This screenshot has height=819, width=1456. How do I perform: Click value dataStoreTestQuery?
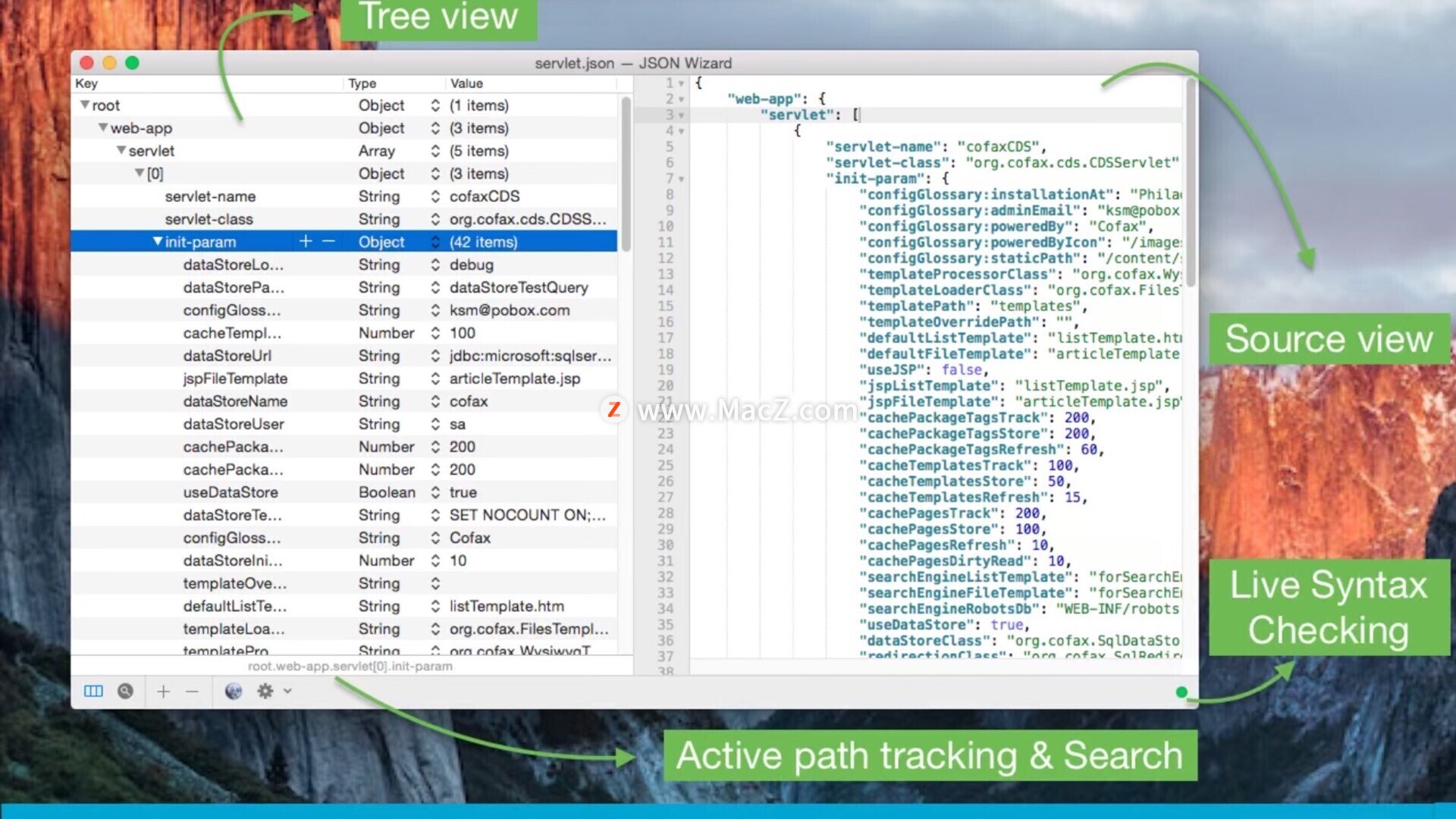519,287
